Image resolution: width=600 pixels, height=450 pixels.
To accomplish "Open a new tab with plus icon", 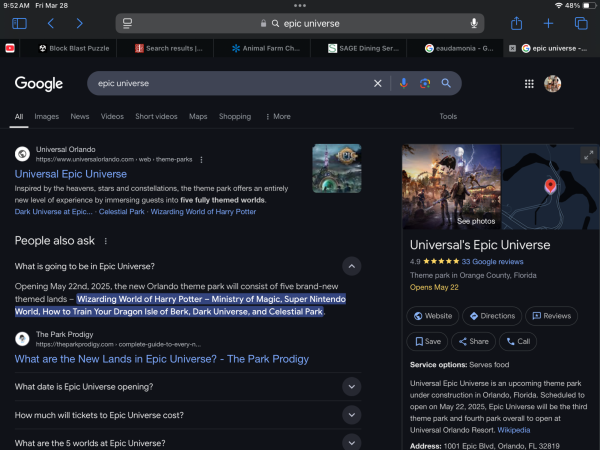I will point(548,23).
